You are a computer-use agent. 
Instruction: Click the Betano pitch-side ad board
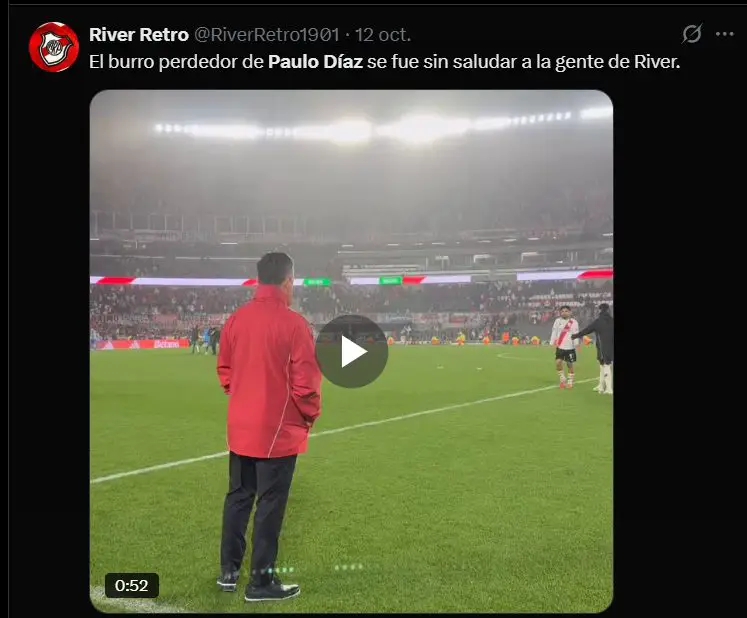[x=143, y=344]
